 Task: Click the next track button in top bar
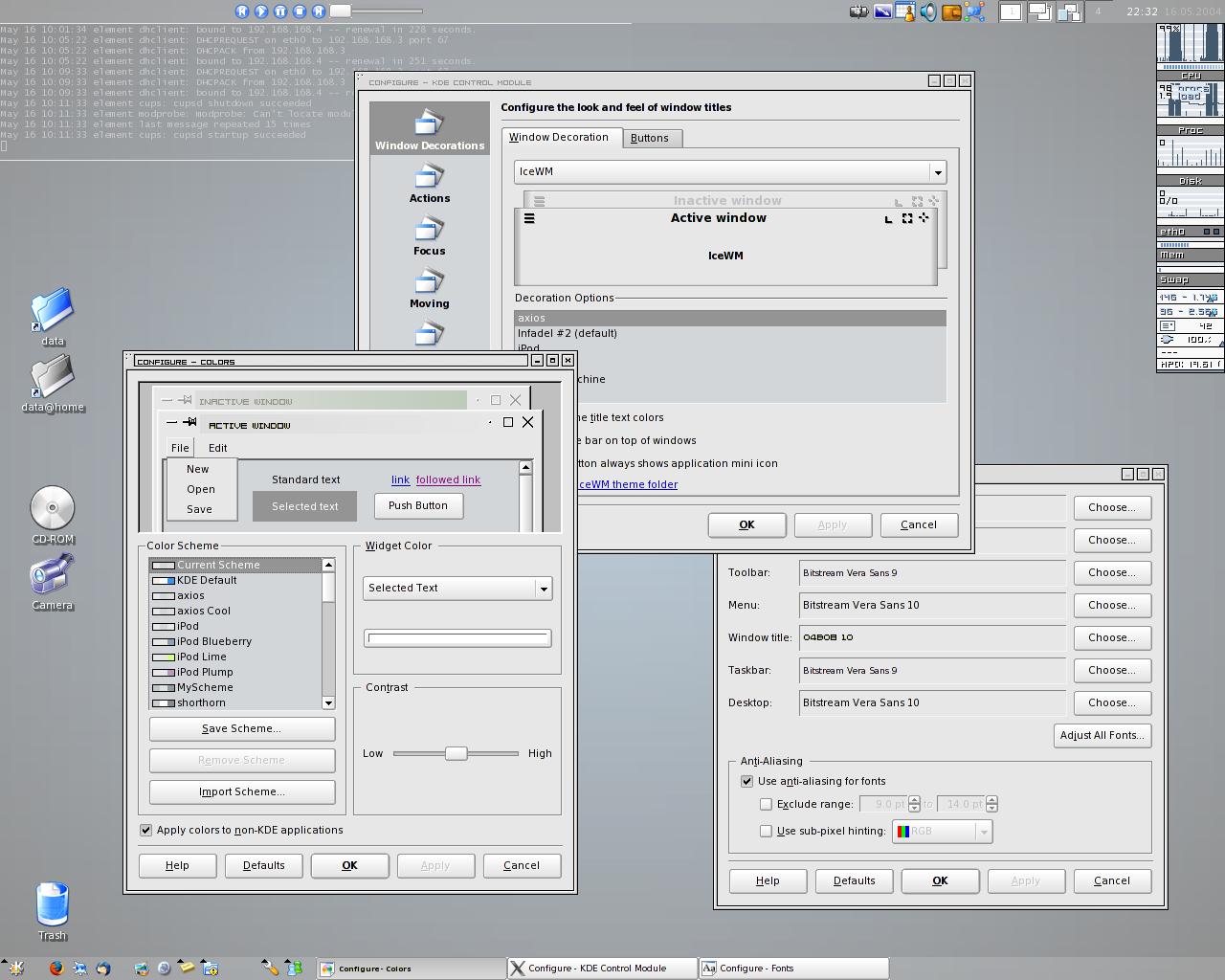pyautogui.click(x=319, y=11)
